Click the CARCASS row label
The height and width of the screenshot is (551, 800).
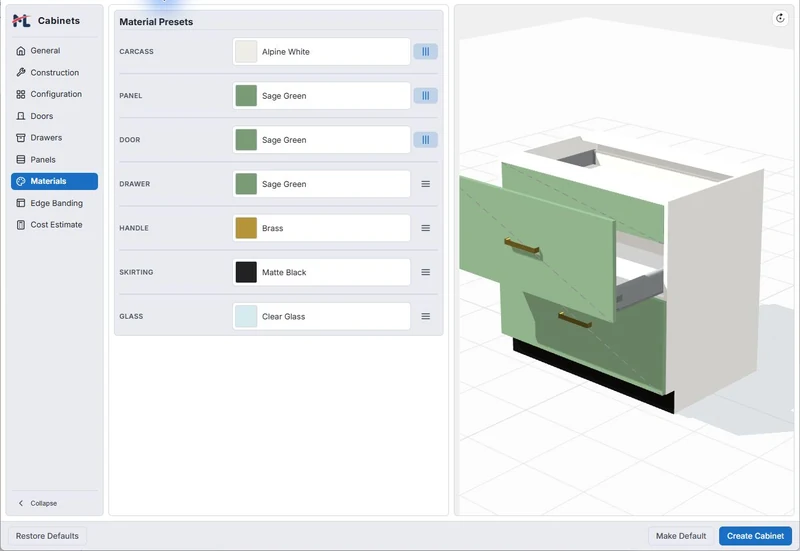(x=136, y=52)
